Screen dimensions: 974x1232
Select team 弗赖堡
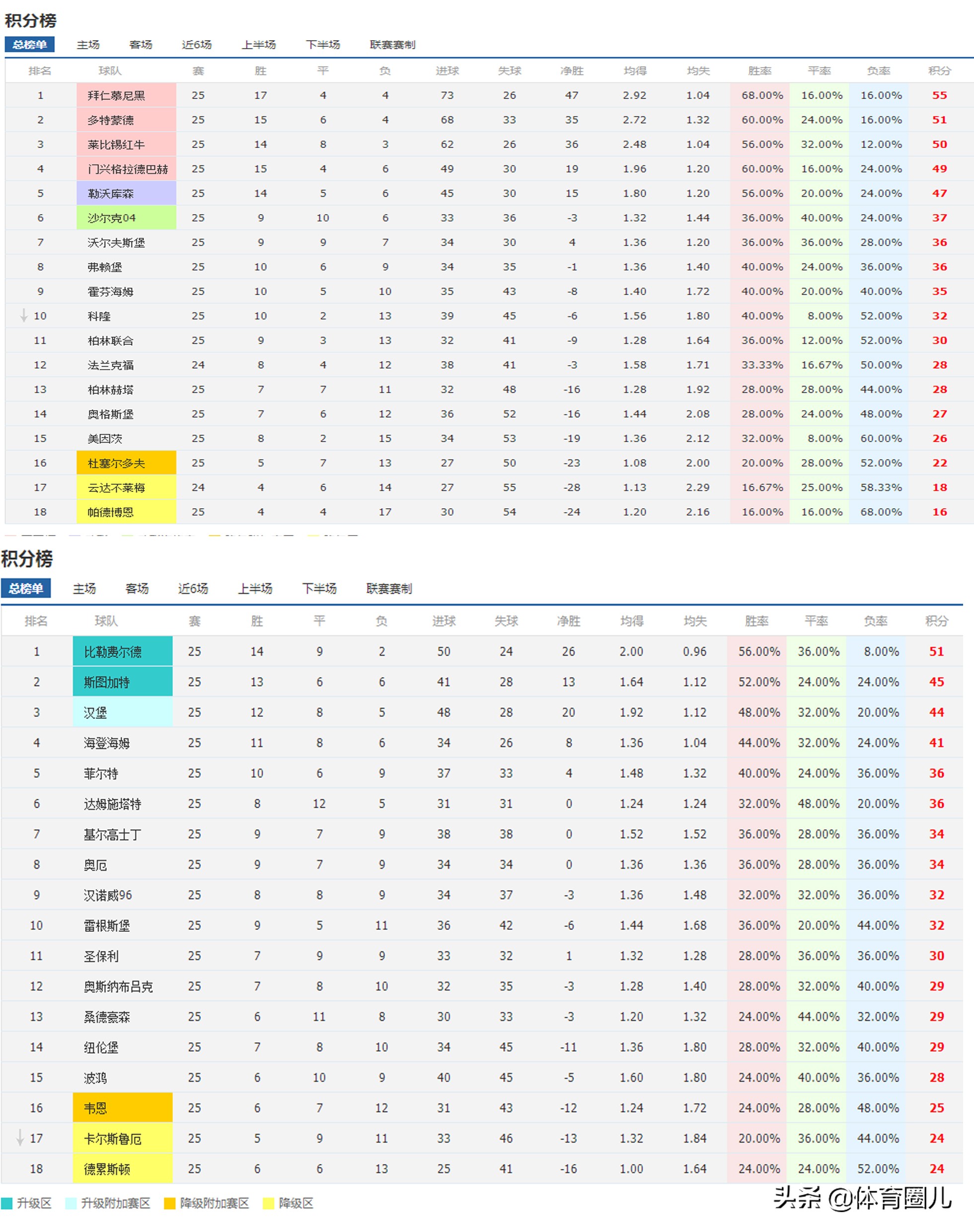tap(105, 267)
